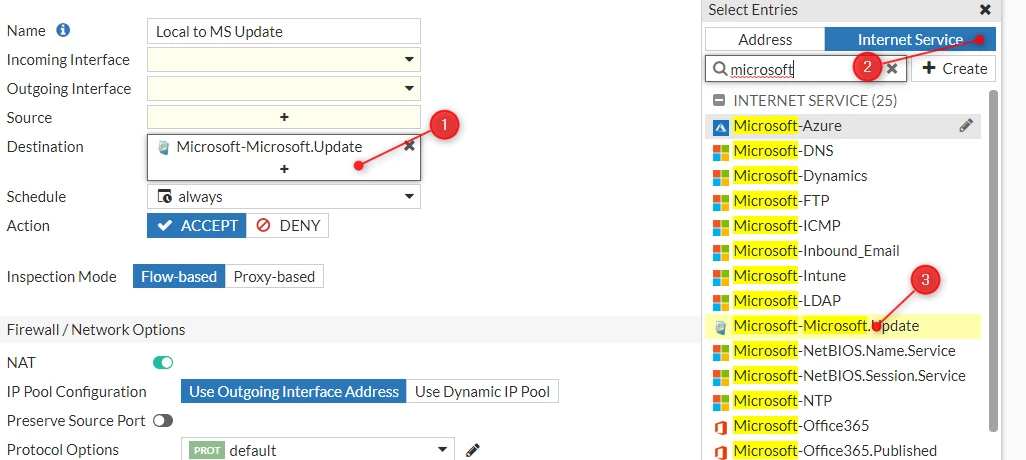The image size is (1026, 460).
Task: Choose Proxy-based inspection mode
Action: coord(274,277)
